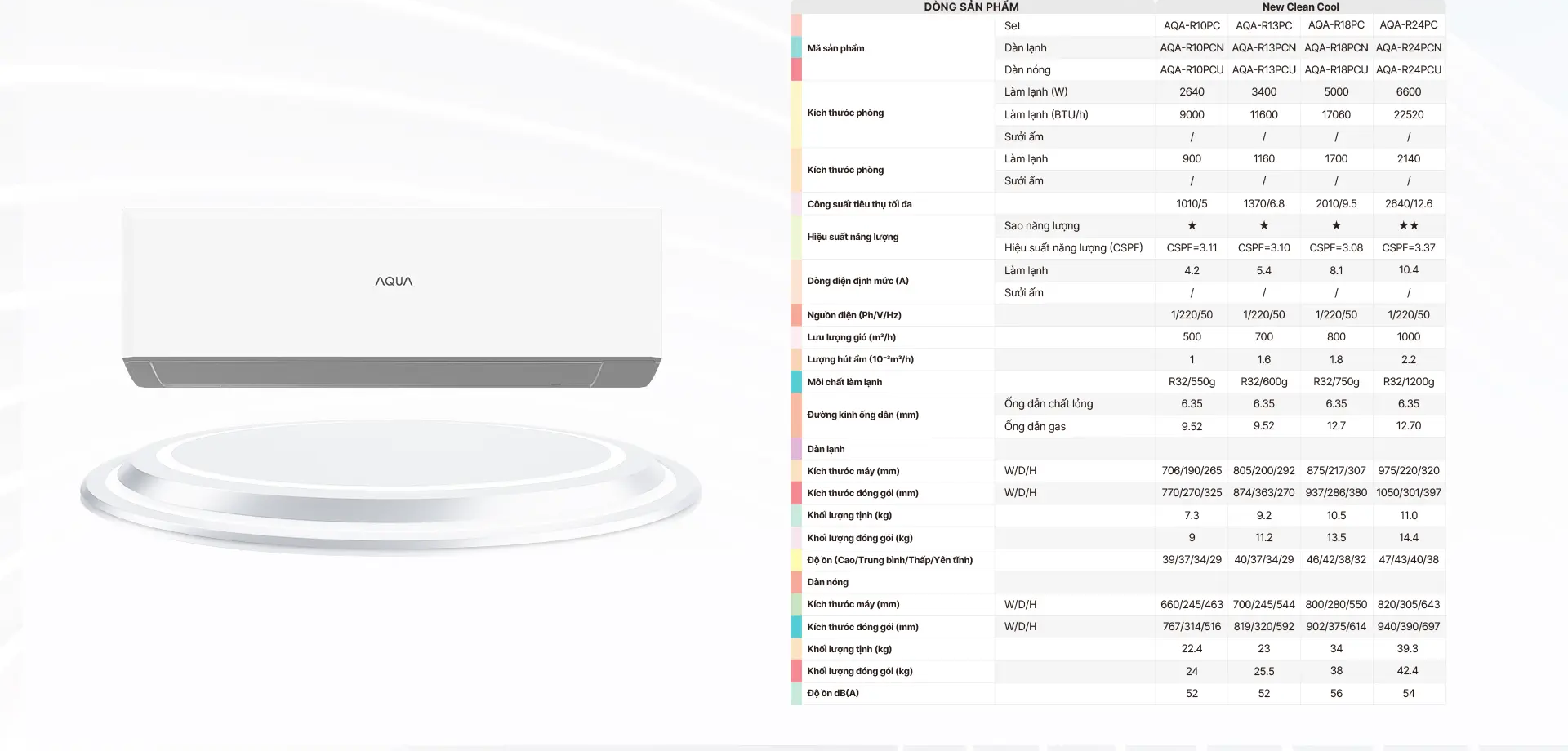Select the max power value "2640/12.6"
The image size is (1568, 751).
(1409, 203)
